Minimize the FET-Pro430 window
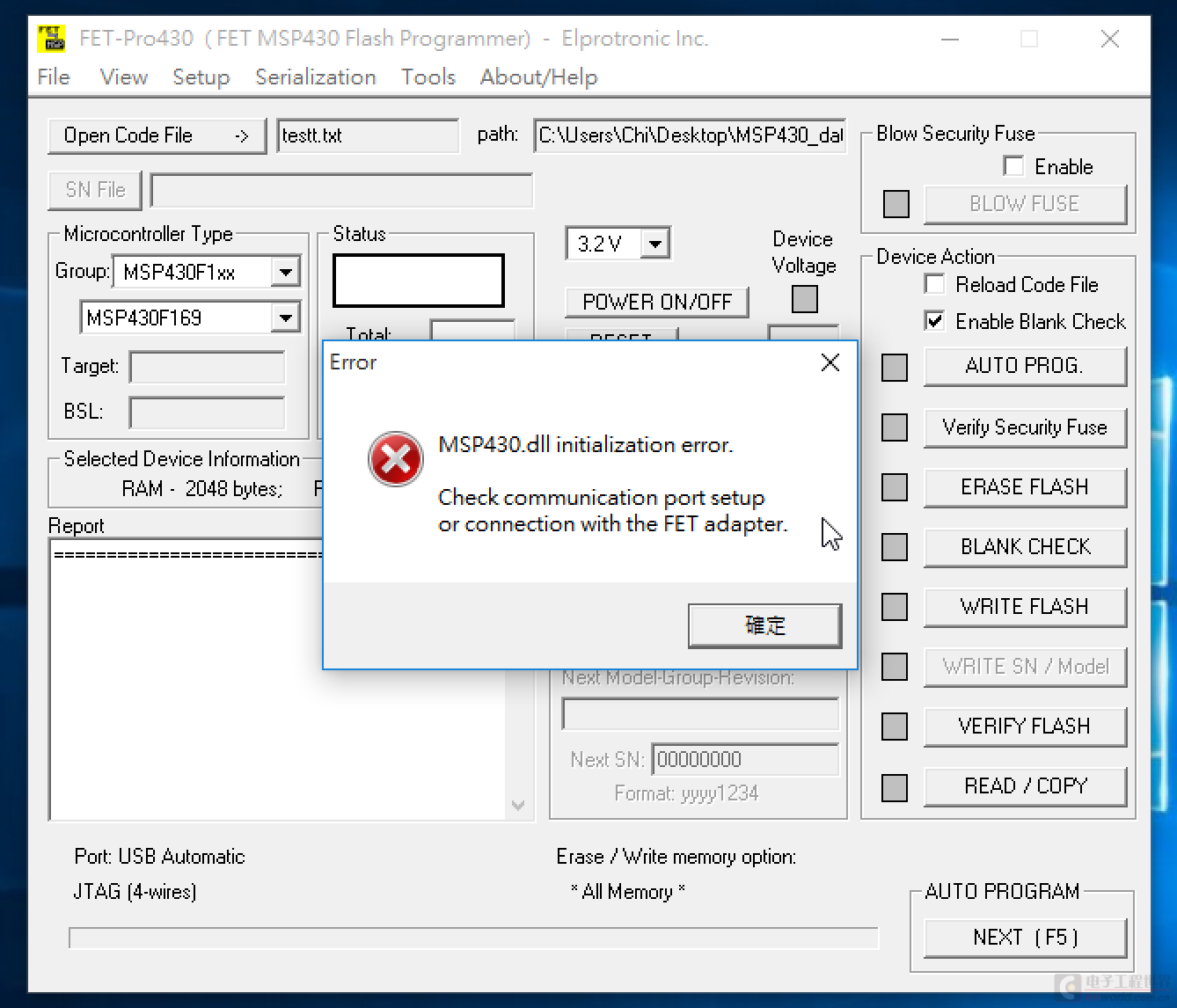 point(950,39)
